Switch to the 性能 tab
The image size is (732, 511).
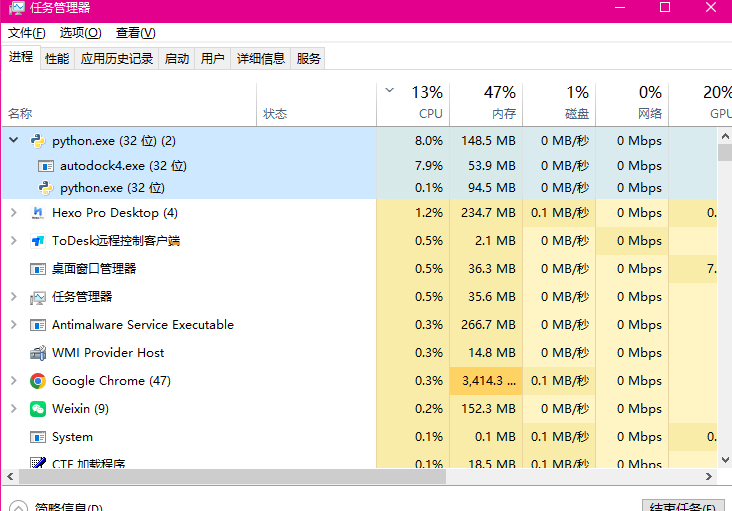(57, 59)
